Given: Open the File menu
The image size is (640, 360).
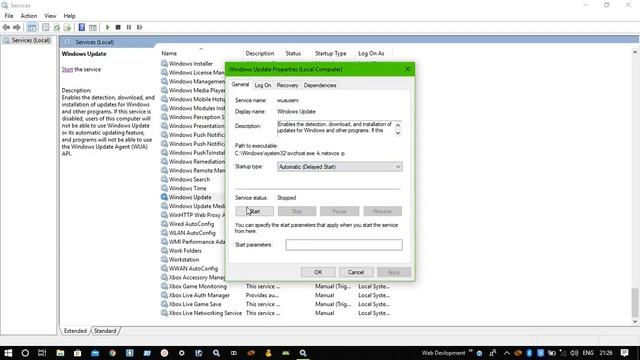Looking at the screenshot, I should [9, 16].
